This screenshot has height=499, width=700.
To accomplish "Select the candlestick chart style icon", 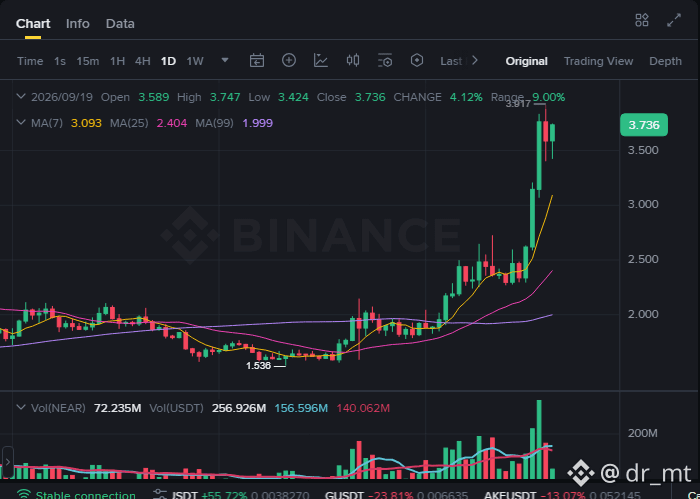I will pos(353,60).
